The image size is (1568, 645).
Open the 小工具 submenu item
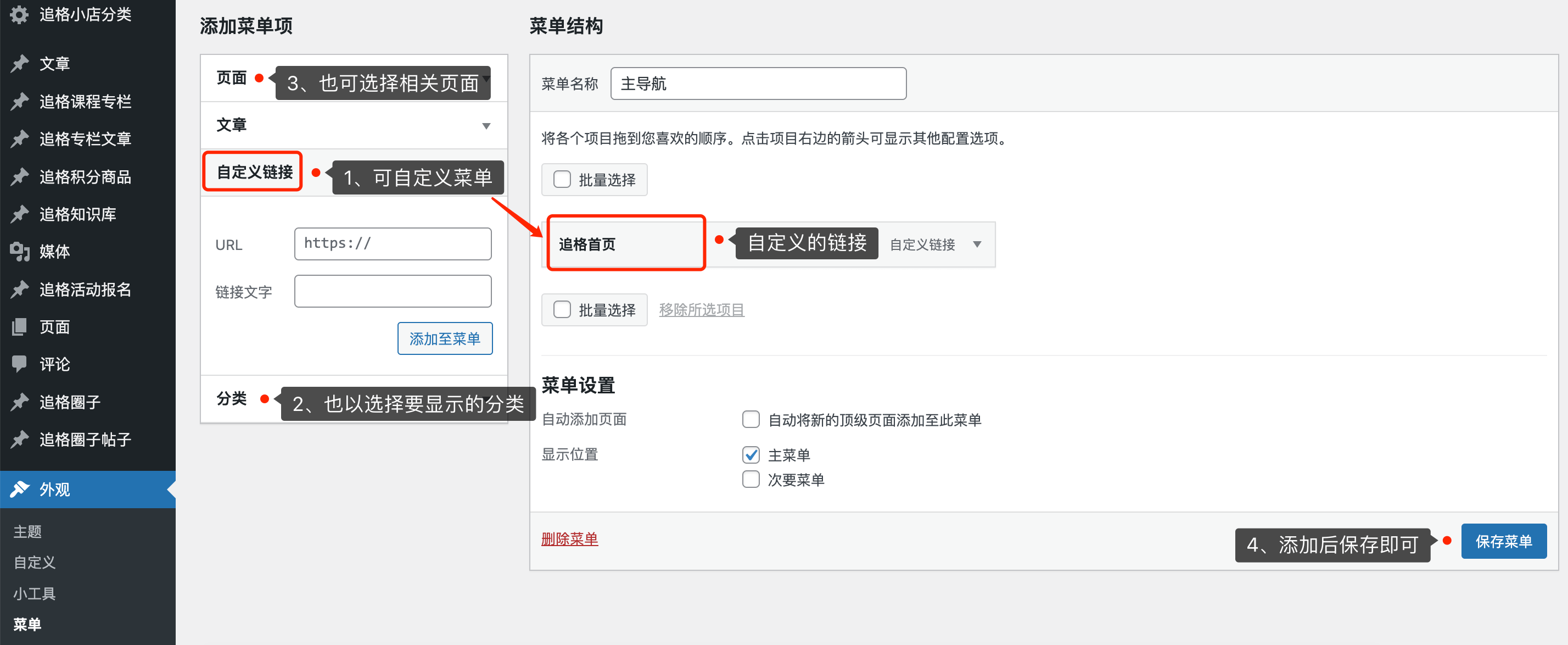point(35,594)
